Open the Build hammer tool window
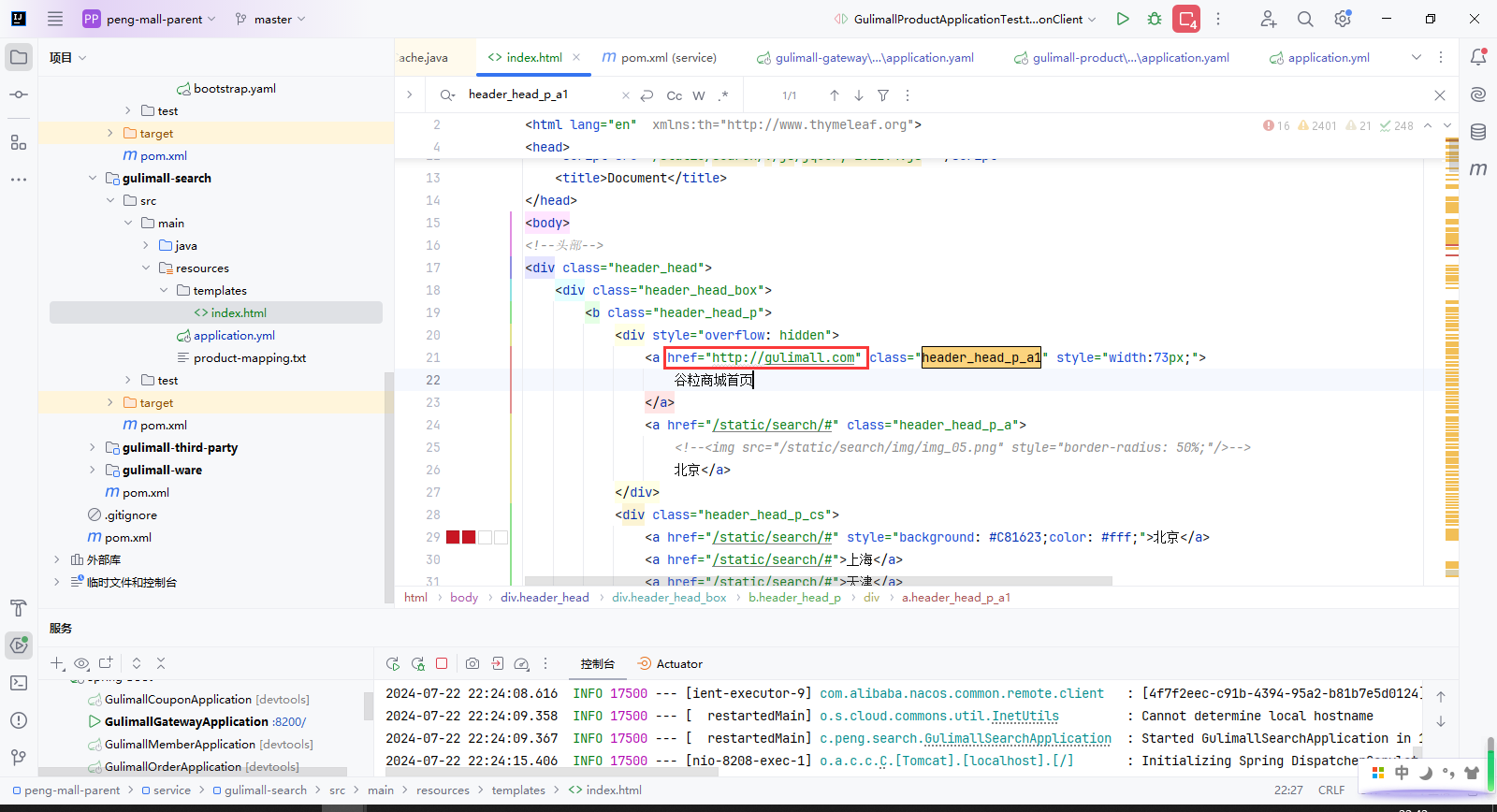This screenshot has width=1497, height=812. (19, 608)
